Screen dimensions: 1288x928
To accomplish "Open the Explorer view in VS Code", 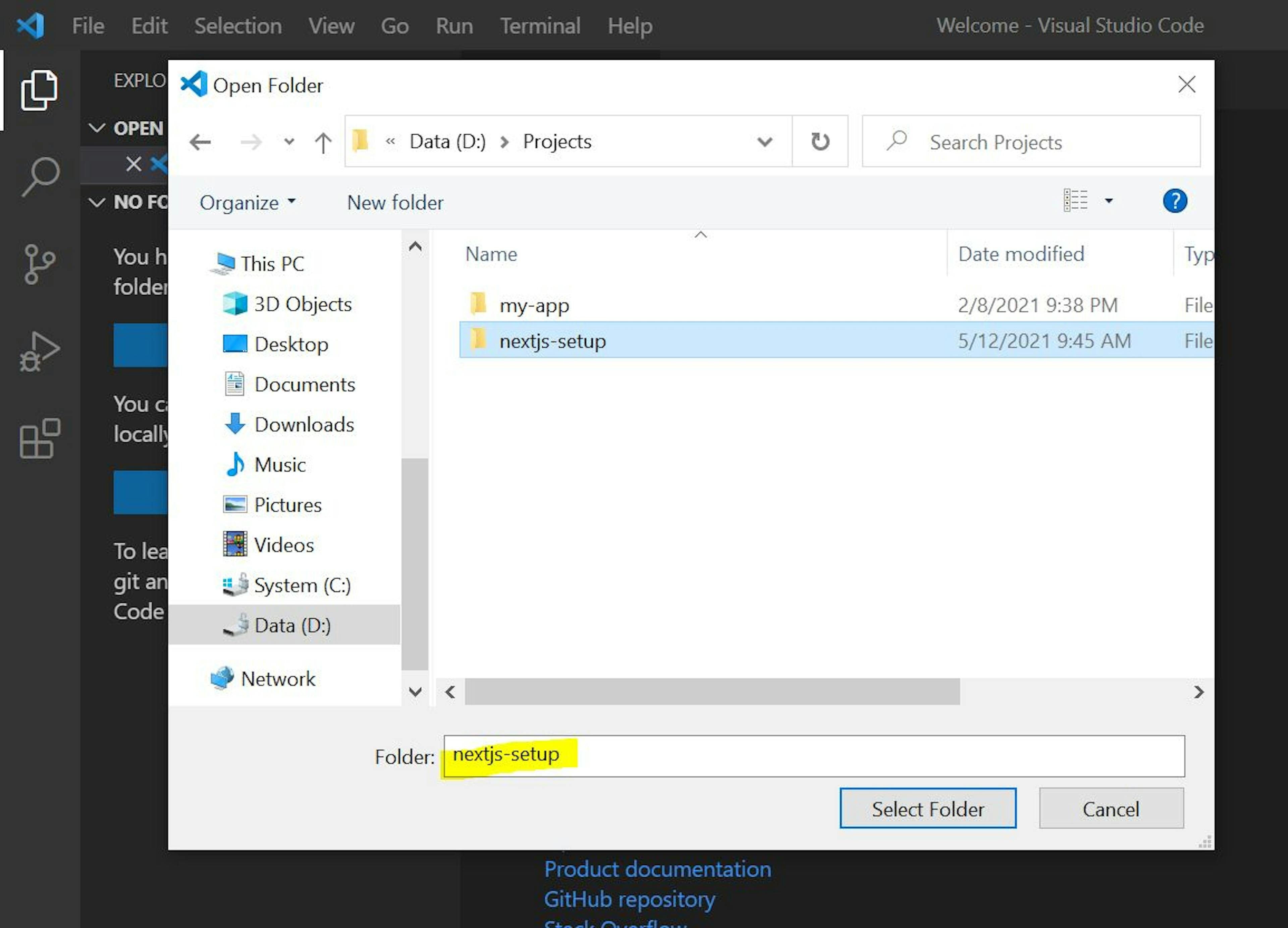I will 40,90.
